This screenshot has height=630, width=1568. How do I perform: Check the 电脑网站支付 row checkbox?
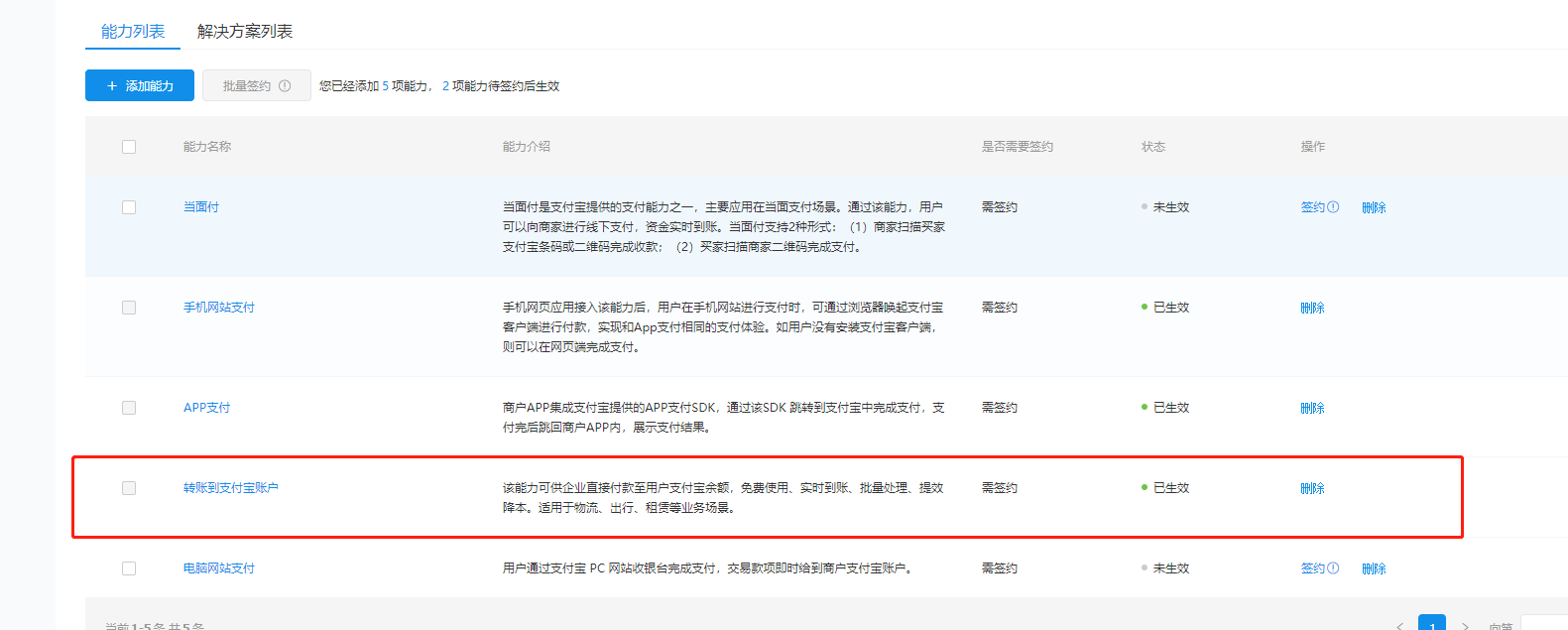(x=129, y=568)
